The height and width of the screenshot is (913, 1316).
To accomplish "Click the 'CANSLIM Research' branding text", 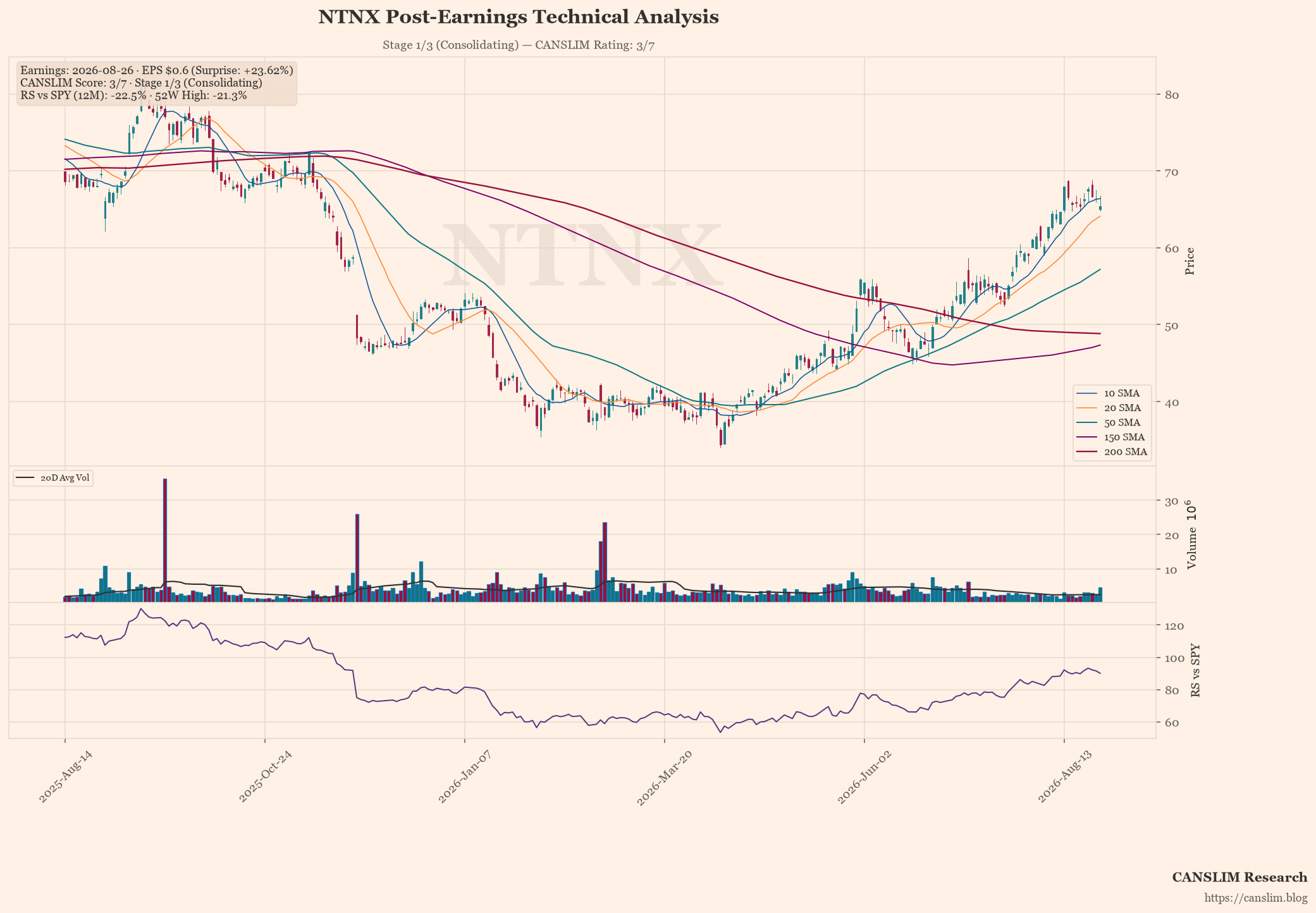I will (x=1239, y=877).
